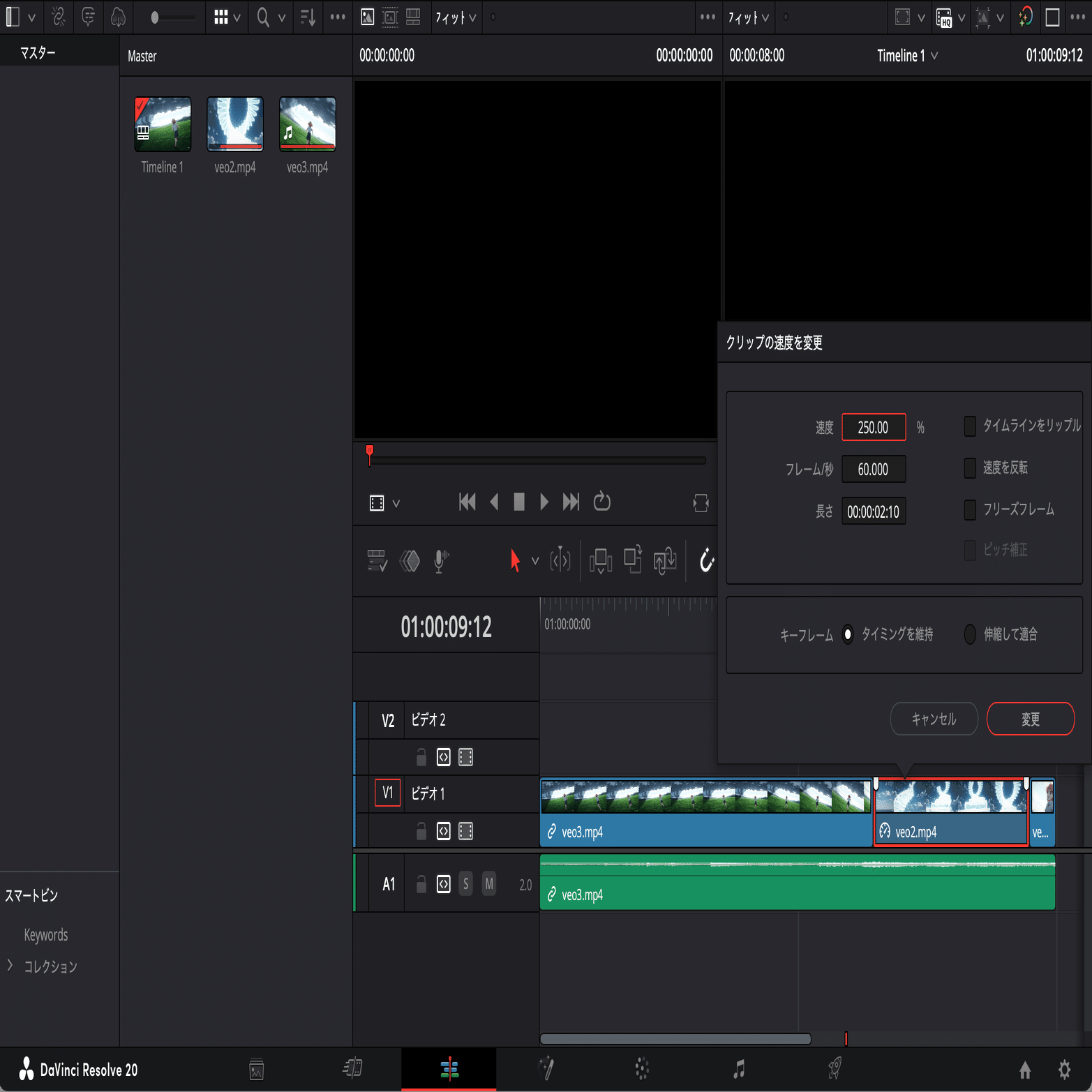Activate the Trim Edit mode tool
Viewport: 1092px width, 1092px height.
tap(560, 560)
